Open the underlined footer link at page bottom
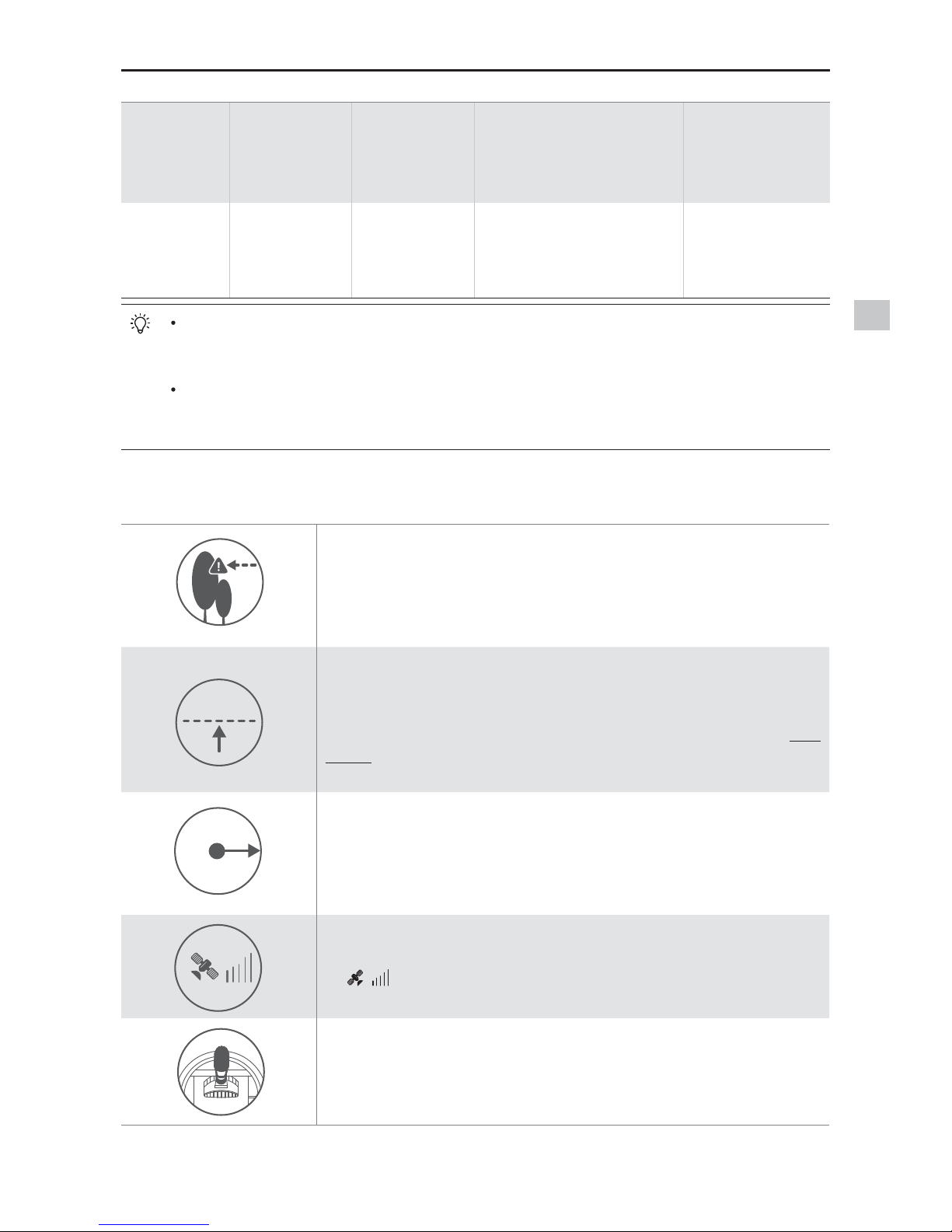Image resolution: width=952 pixels, height=1232 pixels. (155, 1224)
